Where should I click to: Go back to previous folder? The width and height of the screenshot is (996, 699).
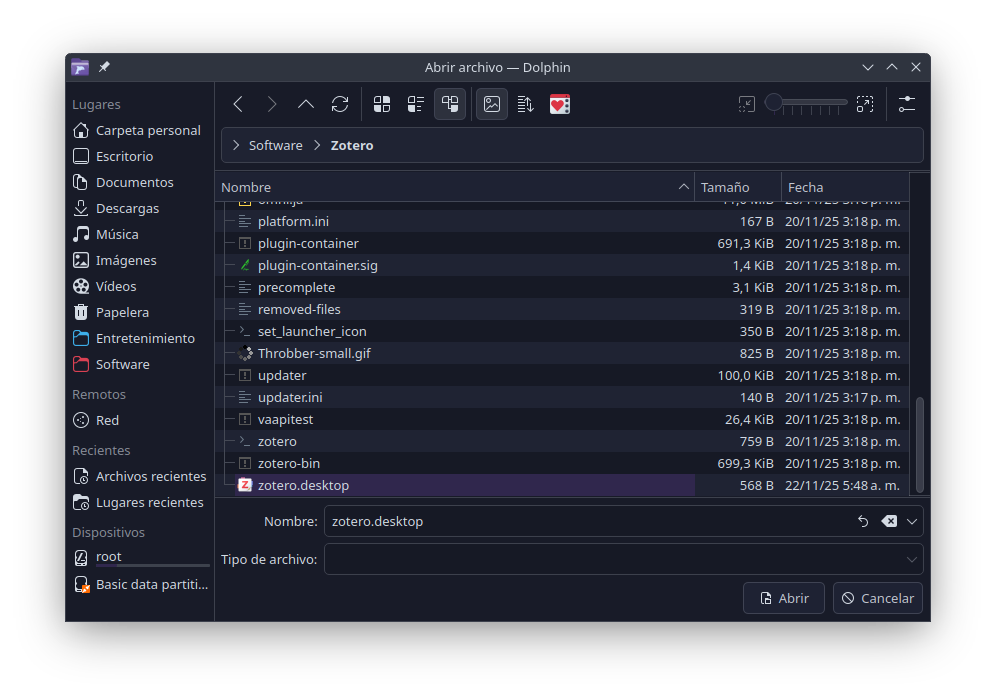[238, 104]
